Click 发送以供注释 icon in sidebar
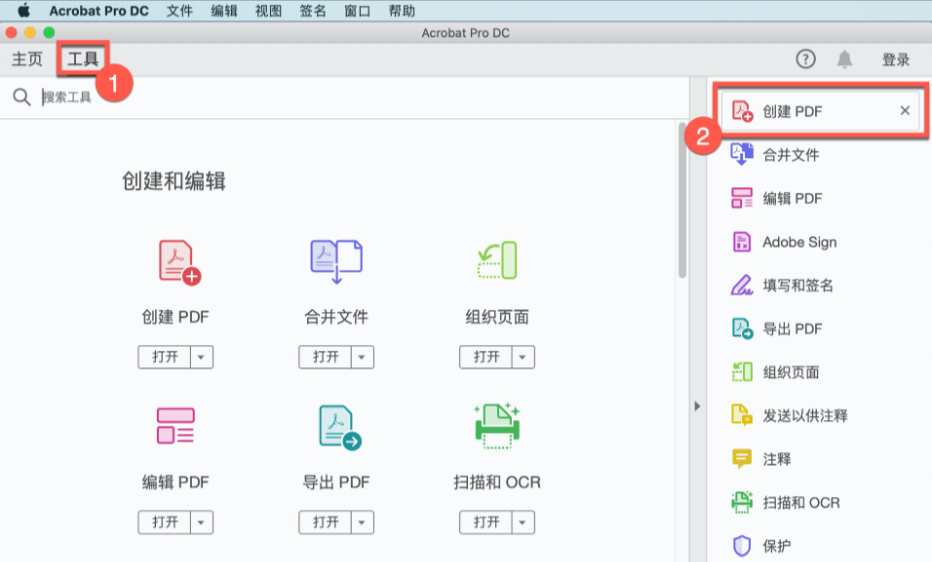This screenshot has width=932, height=562. coord(742,415)
